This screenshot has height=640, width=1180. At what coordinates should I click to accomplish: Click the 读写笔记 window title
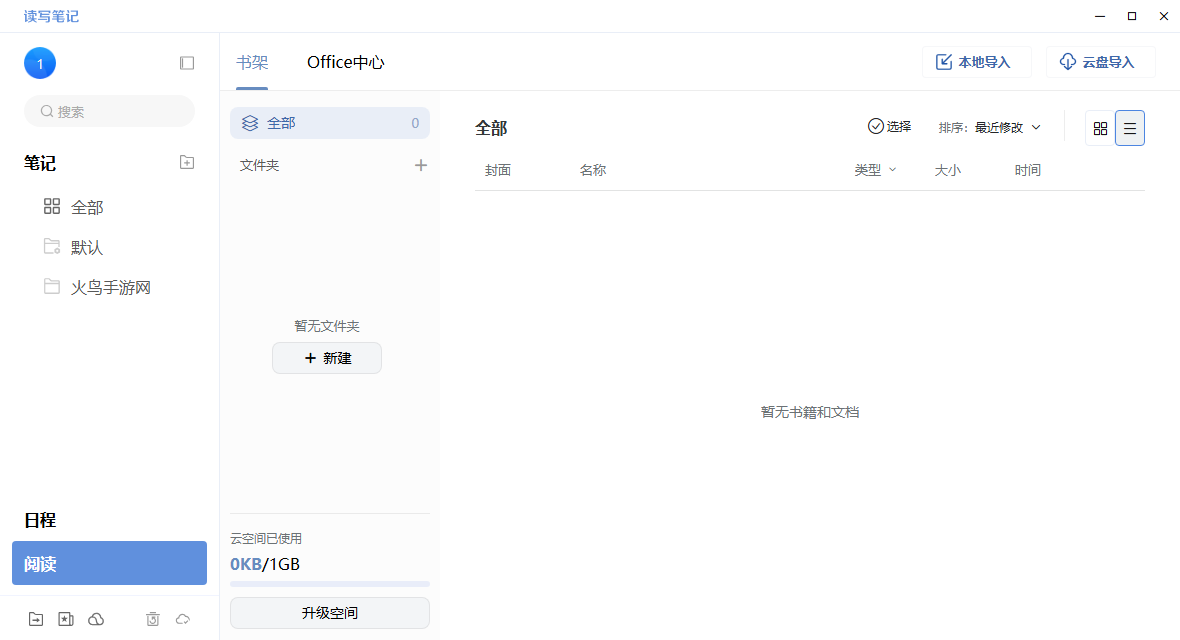tap(51, 17)
